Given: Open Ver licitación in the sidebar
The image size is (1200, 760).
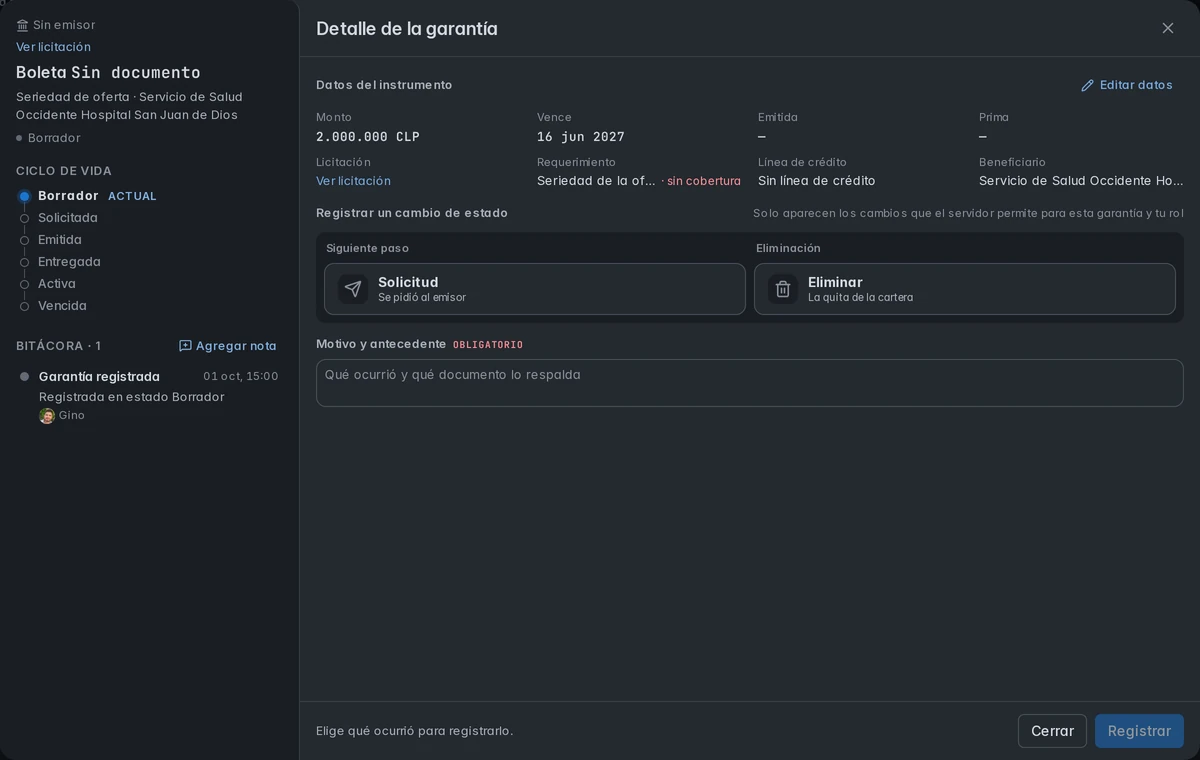Looking at the screenshot, I should pyautogui.click(x=53, y=47).
